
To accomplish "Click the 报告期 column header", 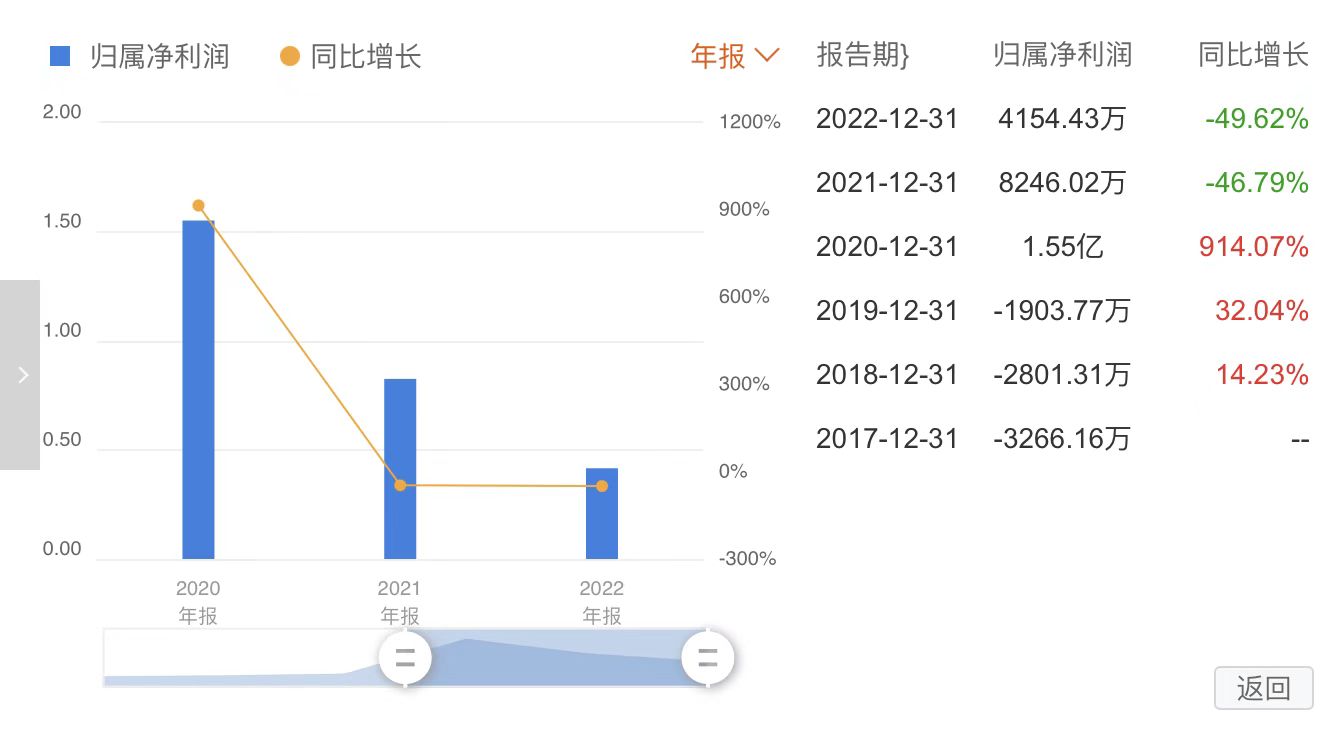I will click(x=863, y=55).
